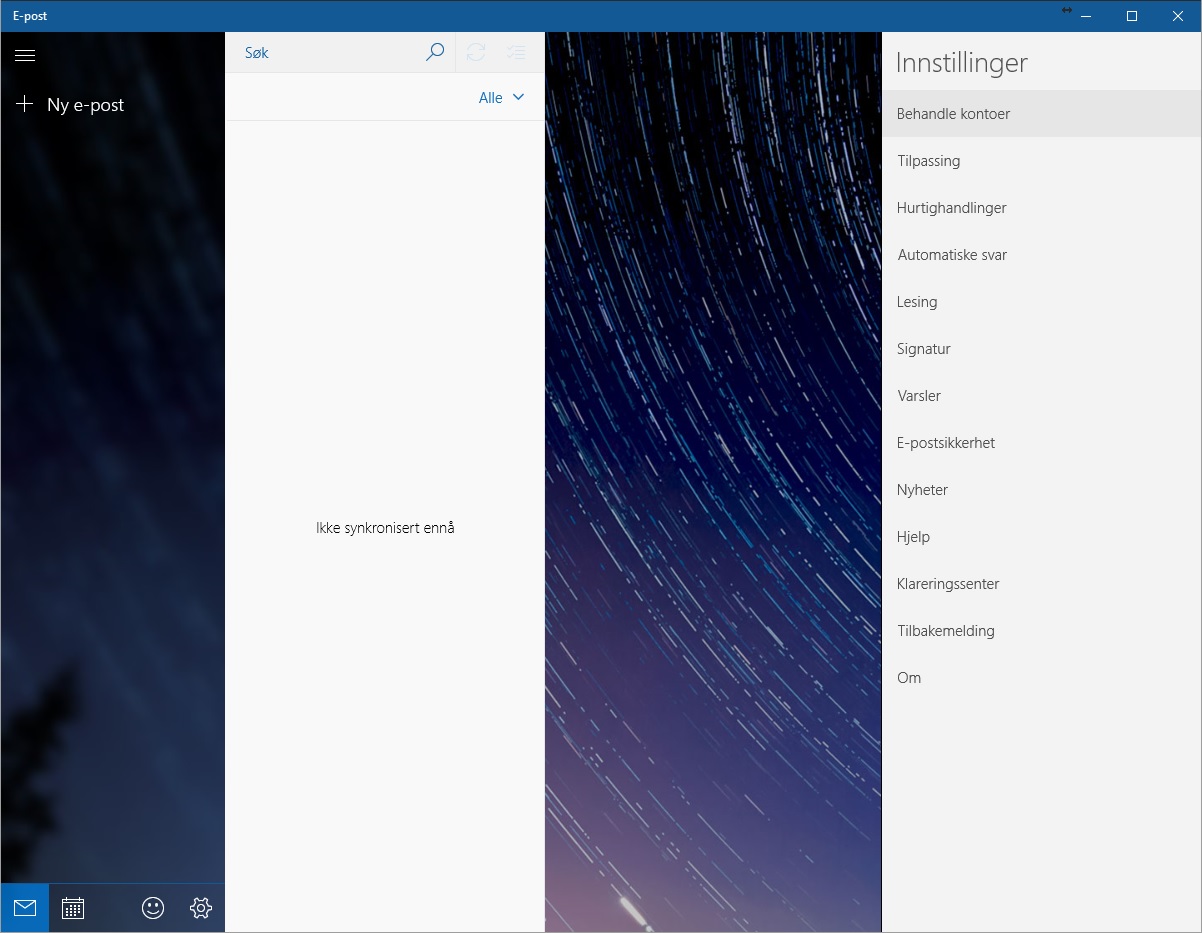The height and width of the screenshot is (933, 1202).
Task: Enter selection mode via checklist icon
Action: tap(516, 52)
